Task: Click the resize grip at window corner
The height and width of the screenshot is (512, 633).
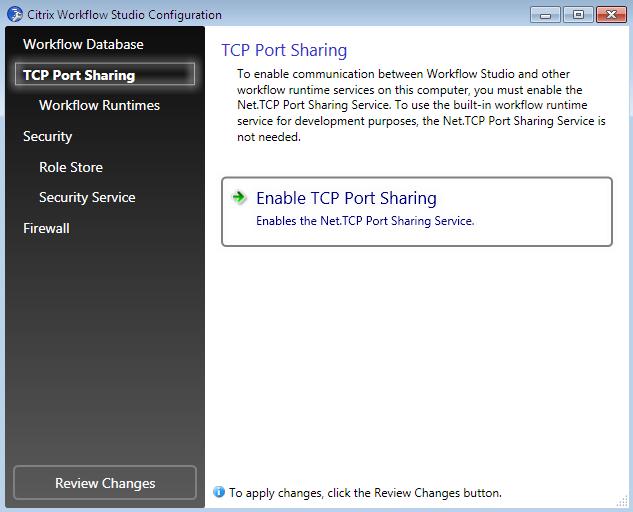Action: point(622,501)
